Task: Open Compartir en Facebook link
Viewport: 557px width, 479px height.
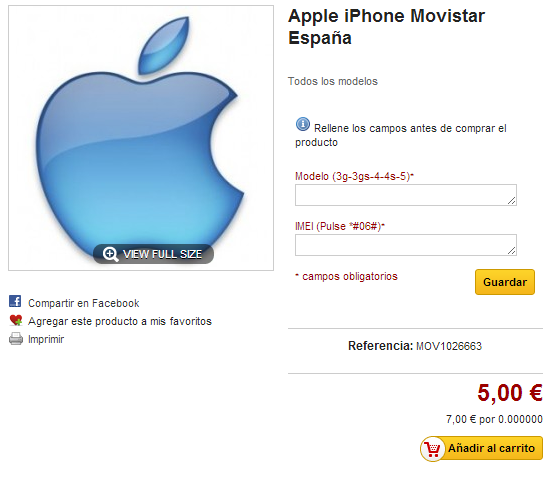Action: (84, 303)
